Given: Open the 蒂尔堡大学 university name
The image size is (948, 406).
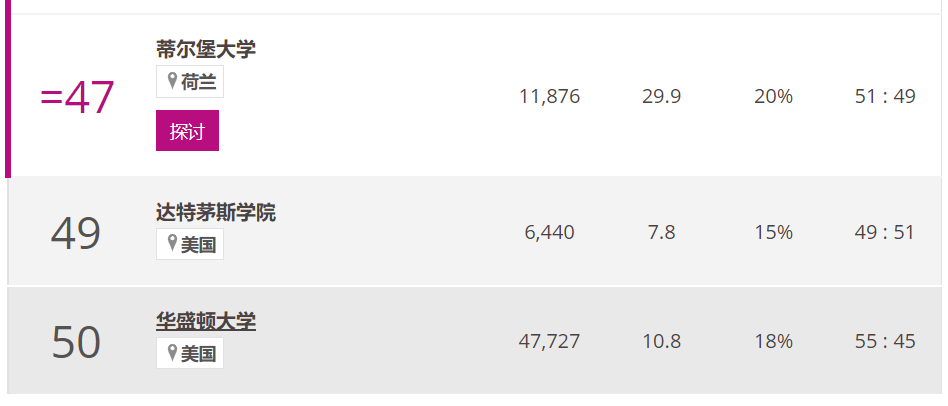Looking at the screenshot, I should coord(206,49).
